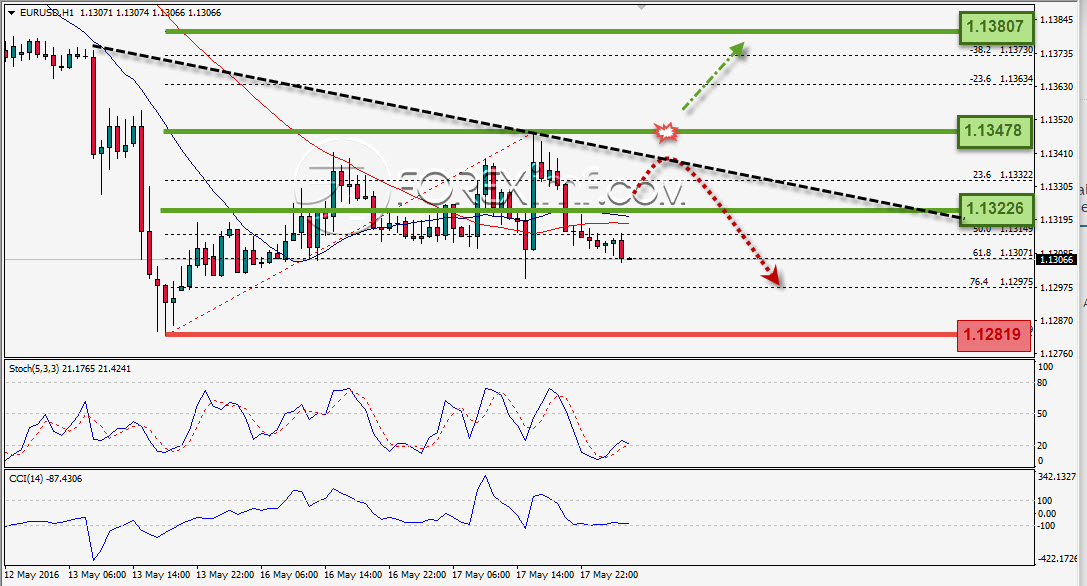Click 1.12760 on the price scale

(1057, 354)
